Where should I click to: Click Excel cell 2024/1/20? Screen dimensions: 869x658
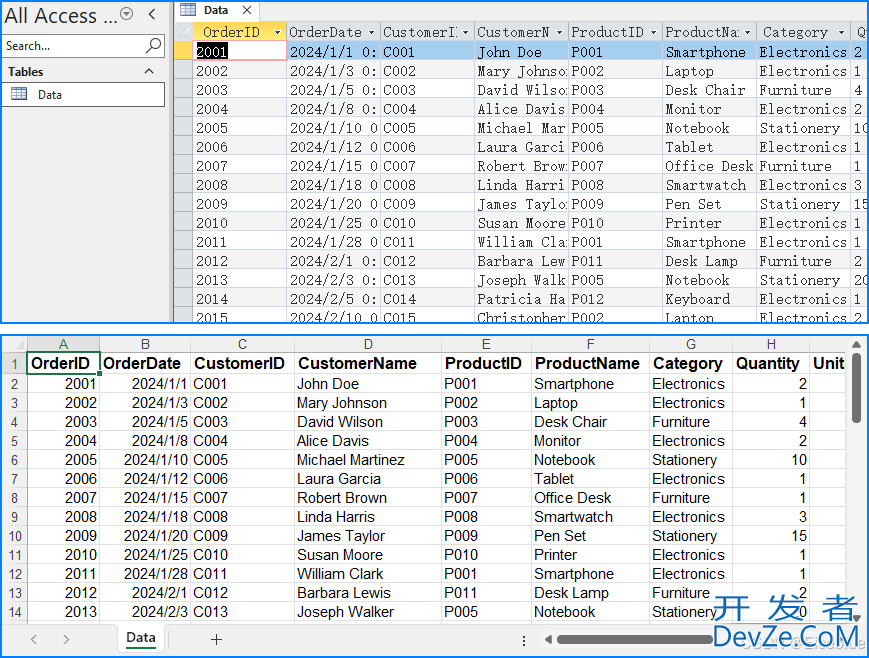tap(145, 536)
